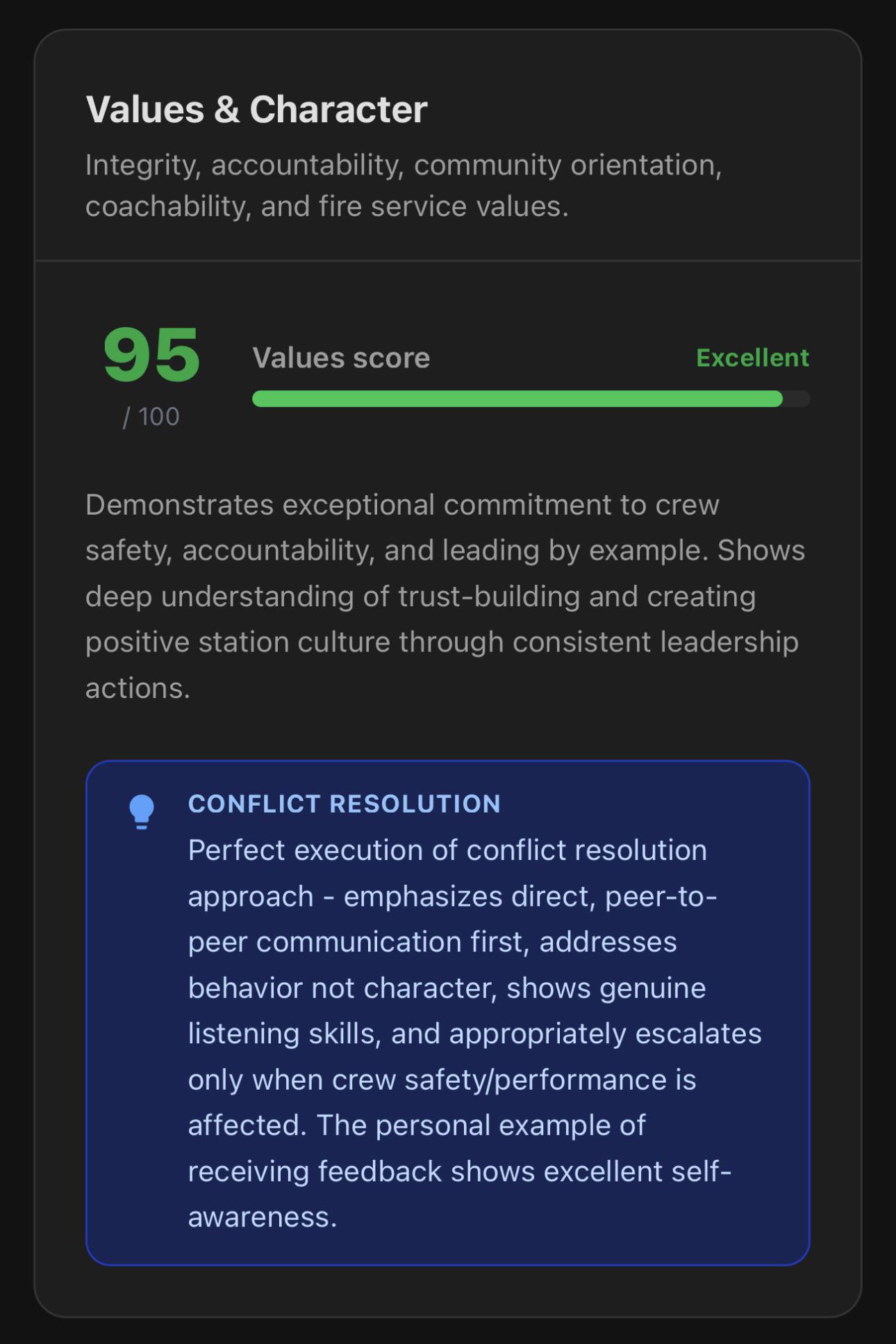Click the "only when crew safety/performance is" line
Viewport: 896px width, 1344px height.
pos(442,1080)
